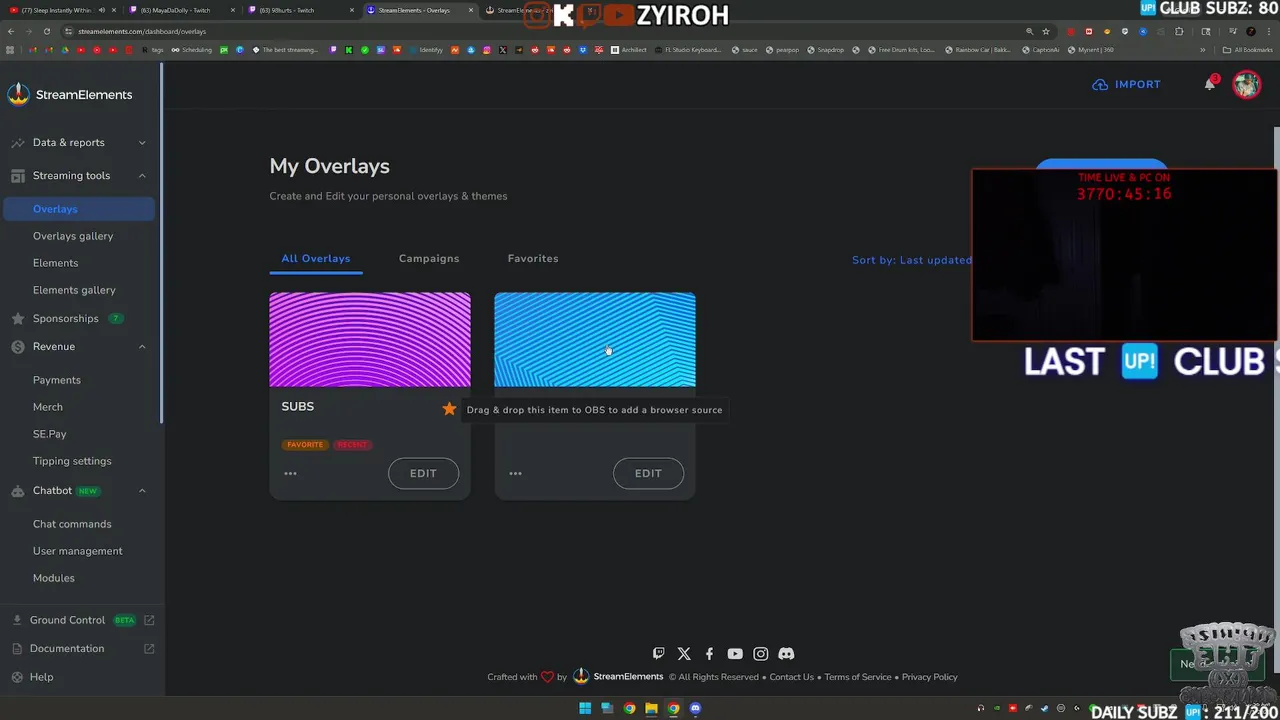Open Ground Control BETA in the sidebar

(83, 620)
